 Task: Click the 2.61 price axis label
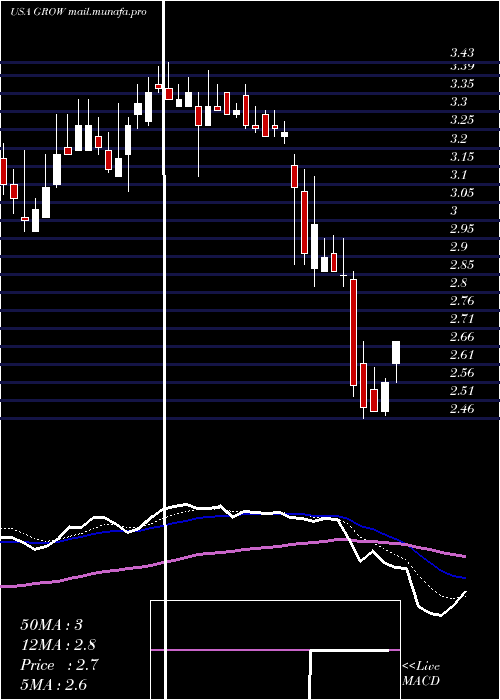pyautogui.click(x=462, y=355)
